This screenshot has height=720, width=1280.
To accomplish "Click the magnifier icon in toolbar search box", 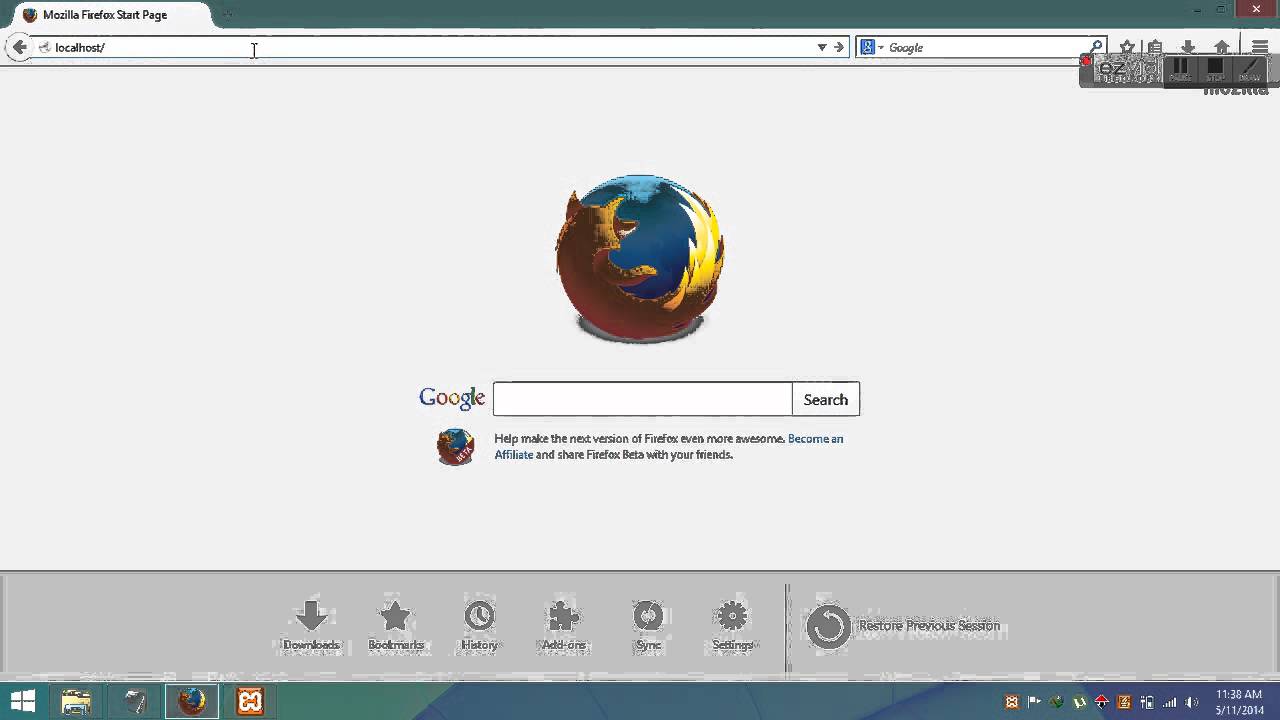I will coord(1096,47).
